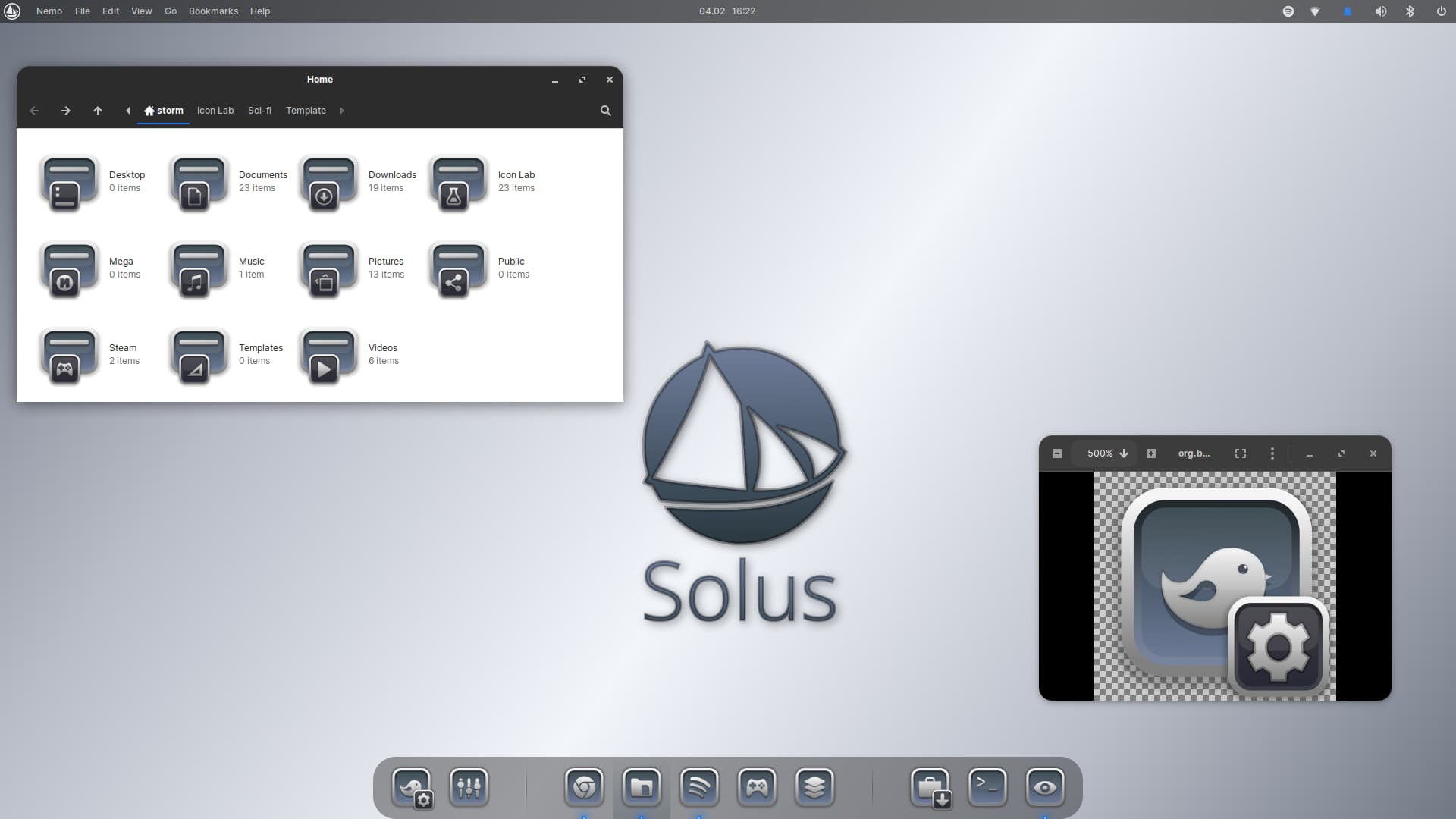This screenshot has height=819, width=1456.
Task: Click the '13 items' label under Pictures
Action: (387, 275)
